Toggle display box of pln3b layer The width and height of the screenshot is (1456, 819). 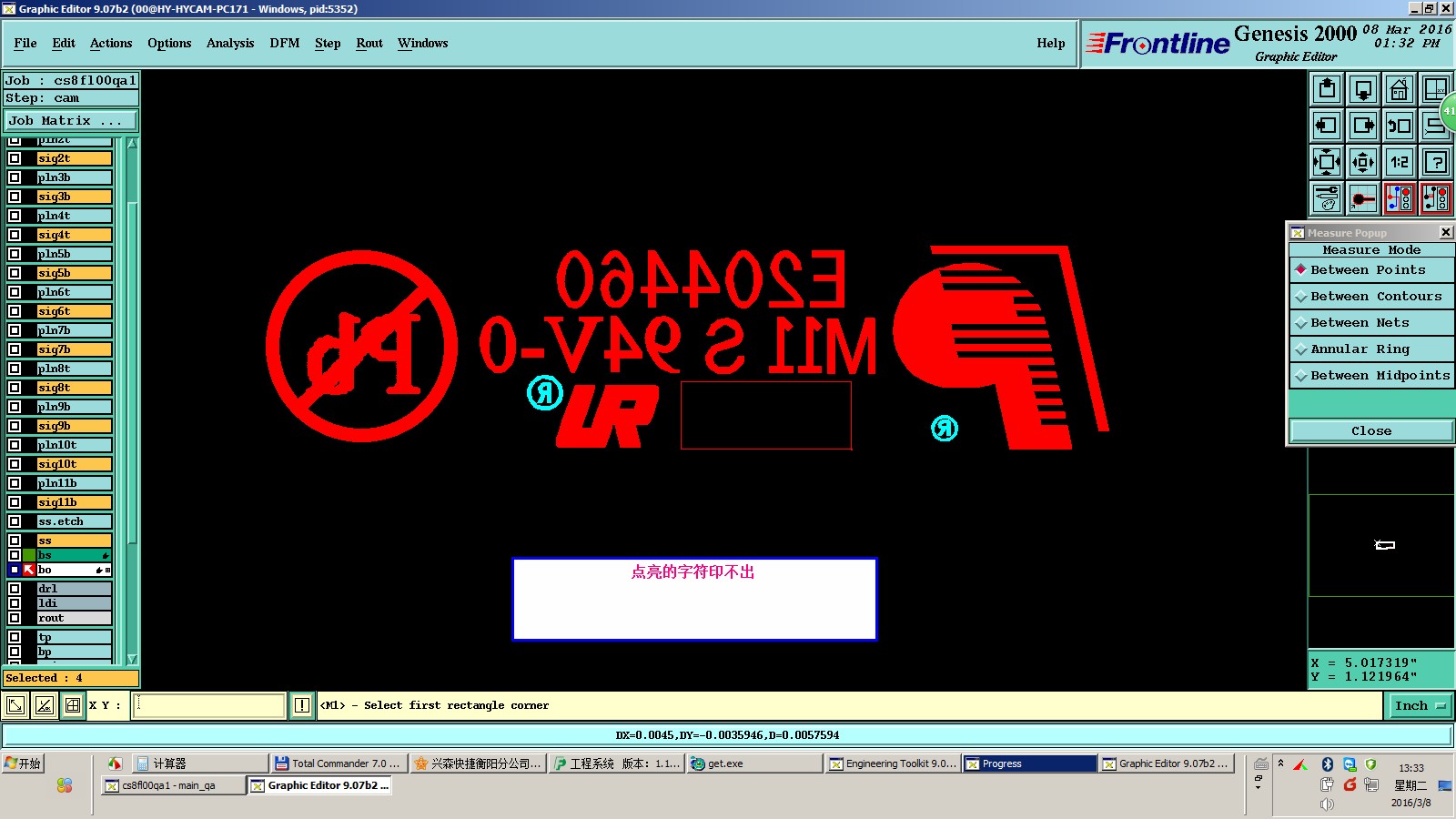click(x=15, y=177)
